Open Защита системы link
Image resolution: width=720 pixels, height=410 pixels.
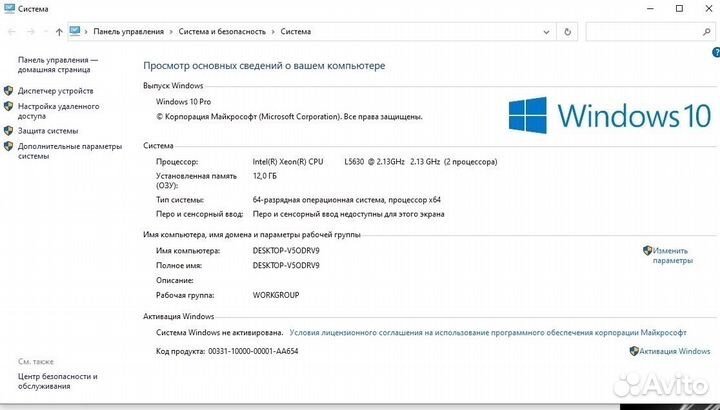click(48, 131)
